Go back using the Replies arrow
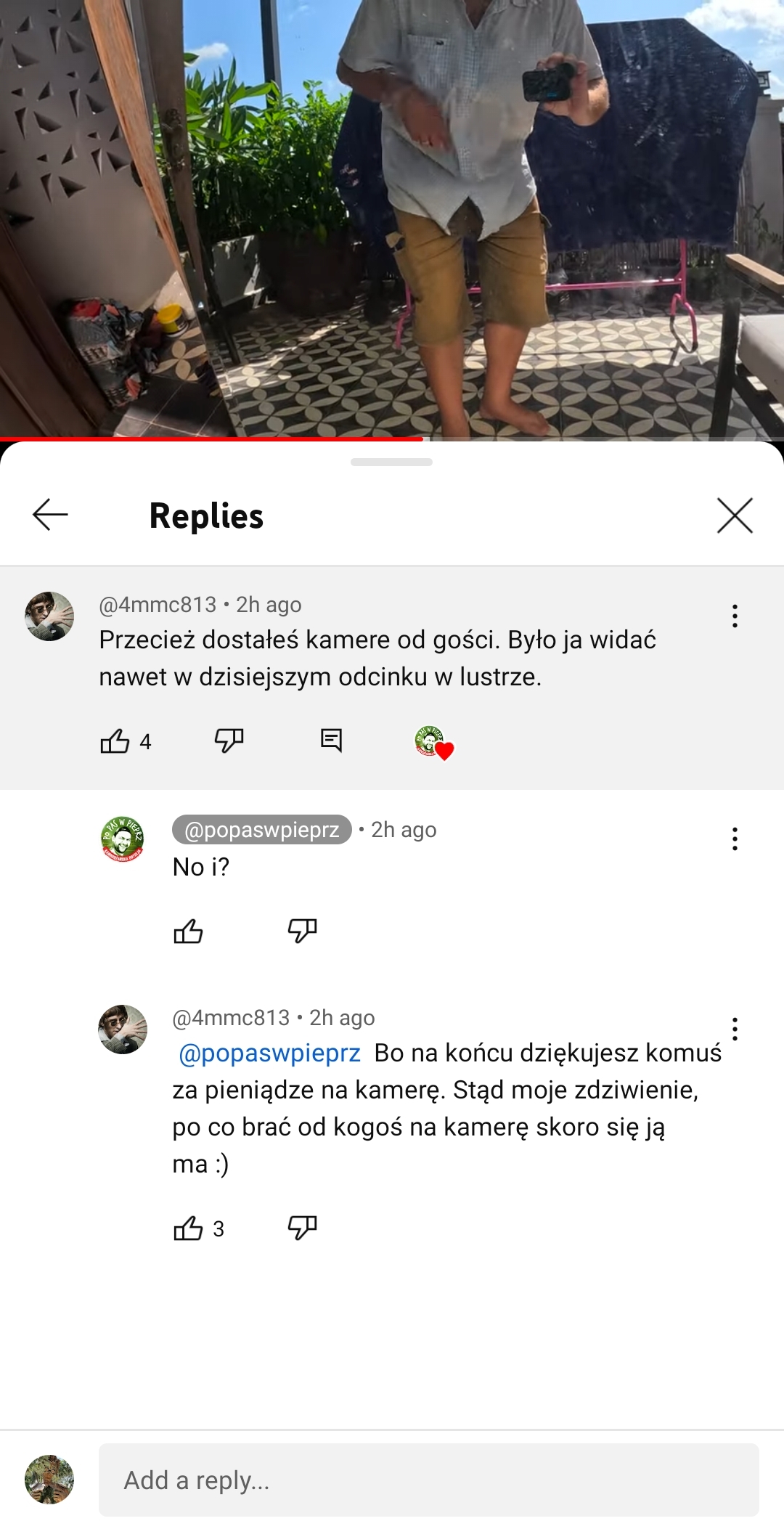784x1529 pixels. point(50,515)
